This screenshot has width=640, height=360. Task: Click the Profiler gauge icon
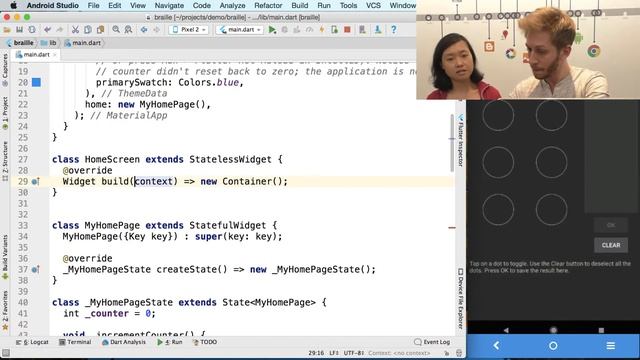pos(309,30)
